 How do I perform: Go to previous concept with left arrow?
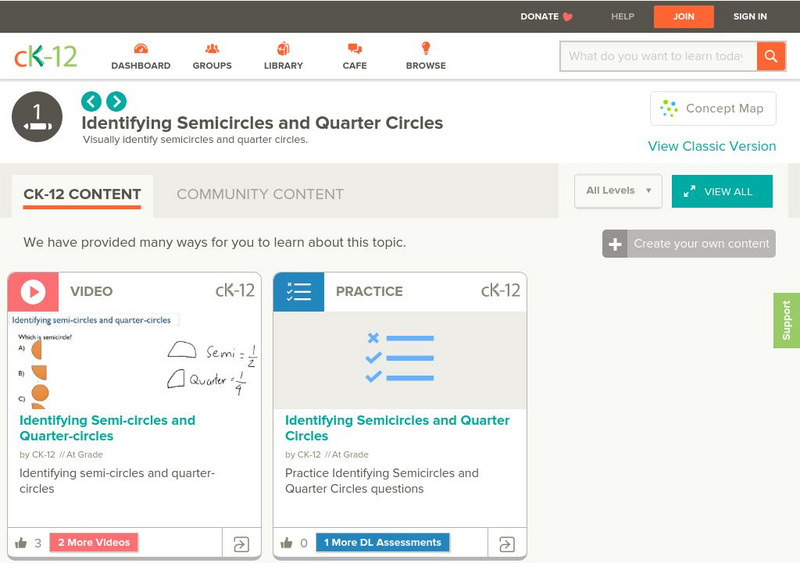(x=91, y=101)
